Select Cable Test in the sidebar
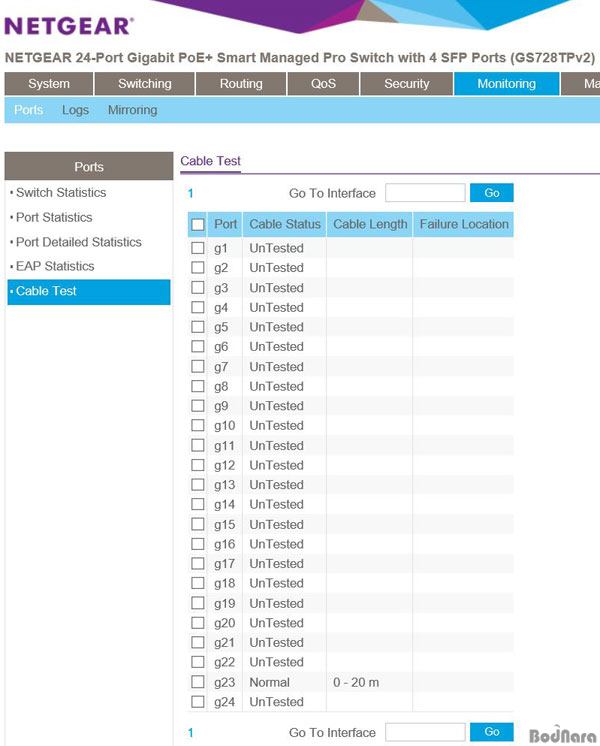Image resolution: width=600 pixels, height=746 pixels. click(89, 292)
